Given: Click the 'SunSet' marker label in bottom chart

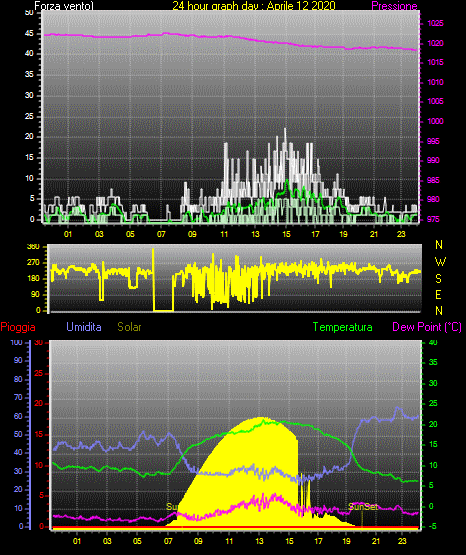Looking at the screenshot, I should (363, 507).
